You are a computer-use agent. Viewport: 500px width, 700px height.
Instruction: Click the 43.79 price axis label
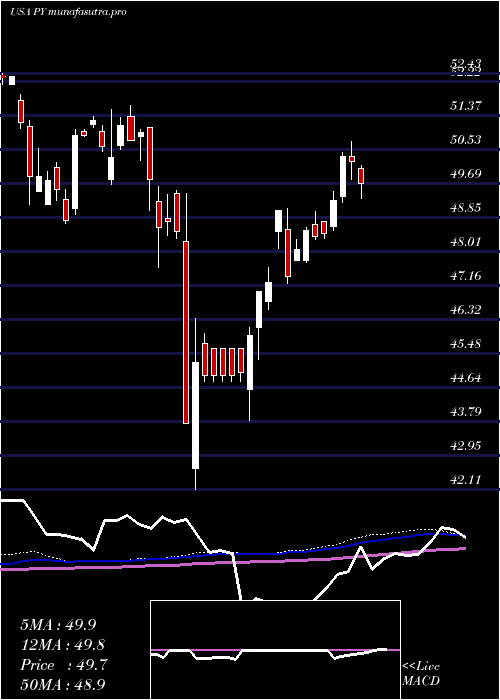[466, 411]
